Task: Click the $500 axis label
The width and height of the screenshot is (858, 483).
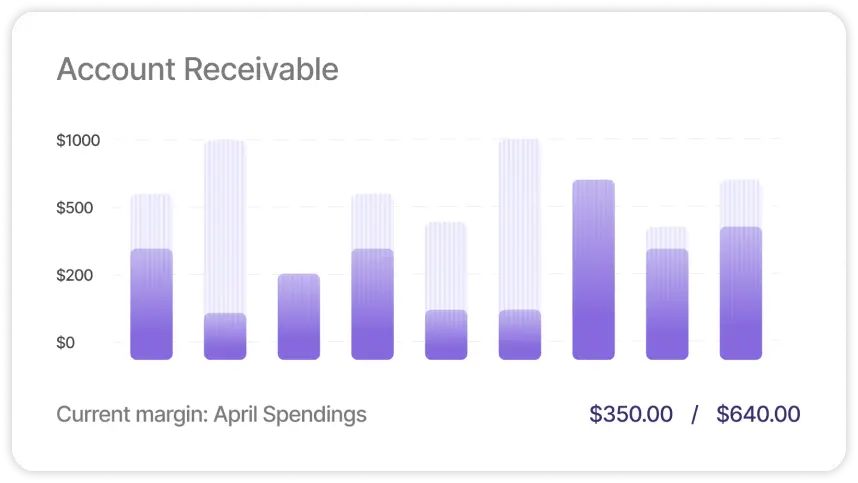Action: coord(78,208)
